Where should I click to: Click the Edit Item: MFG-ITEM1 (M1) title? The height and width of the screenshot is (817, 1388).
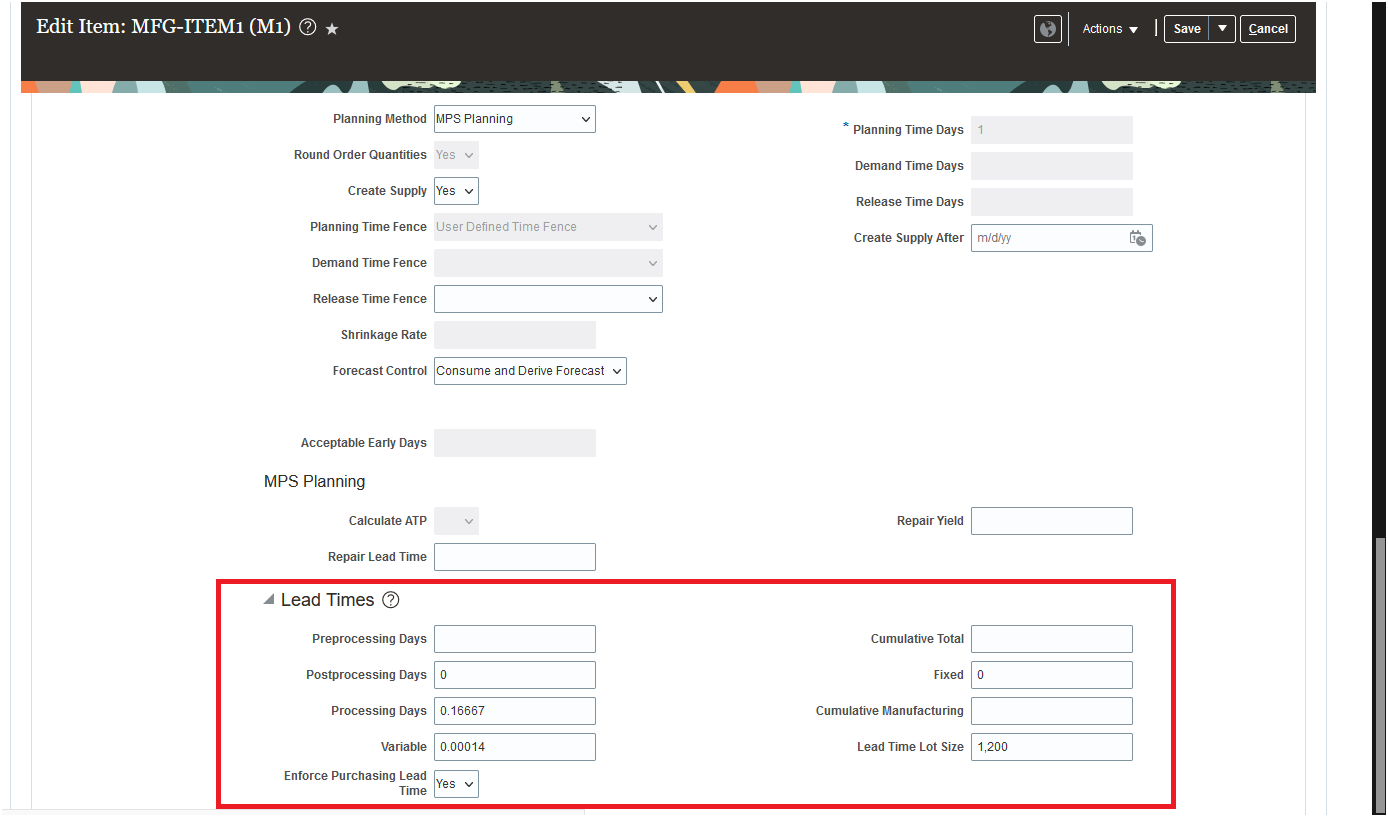click(163, 27)
